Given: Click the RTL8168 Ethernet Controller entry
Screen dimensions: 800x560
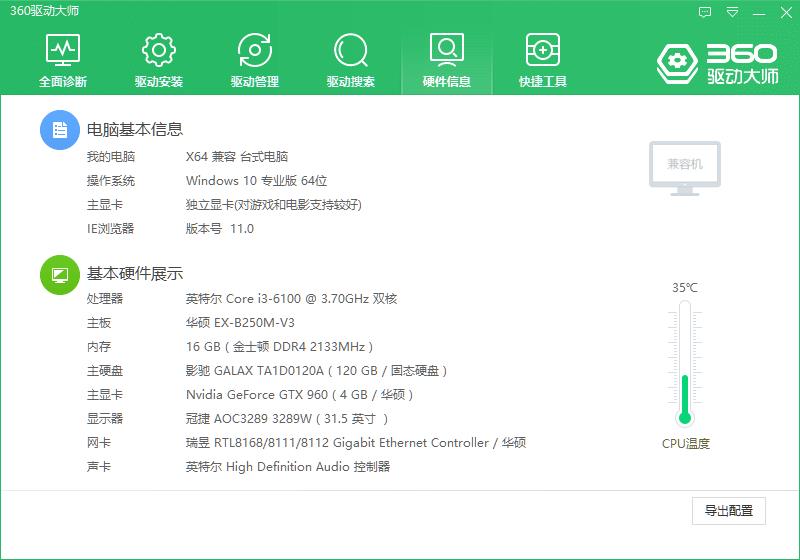Looking at the screenshot, I should point(356,443).
